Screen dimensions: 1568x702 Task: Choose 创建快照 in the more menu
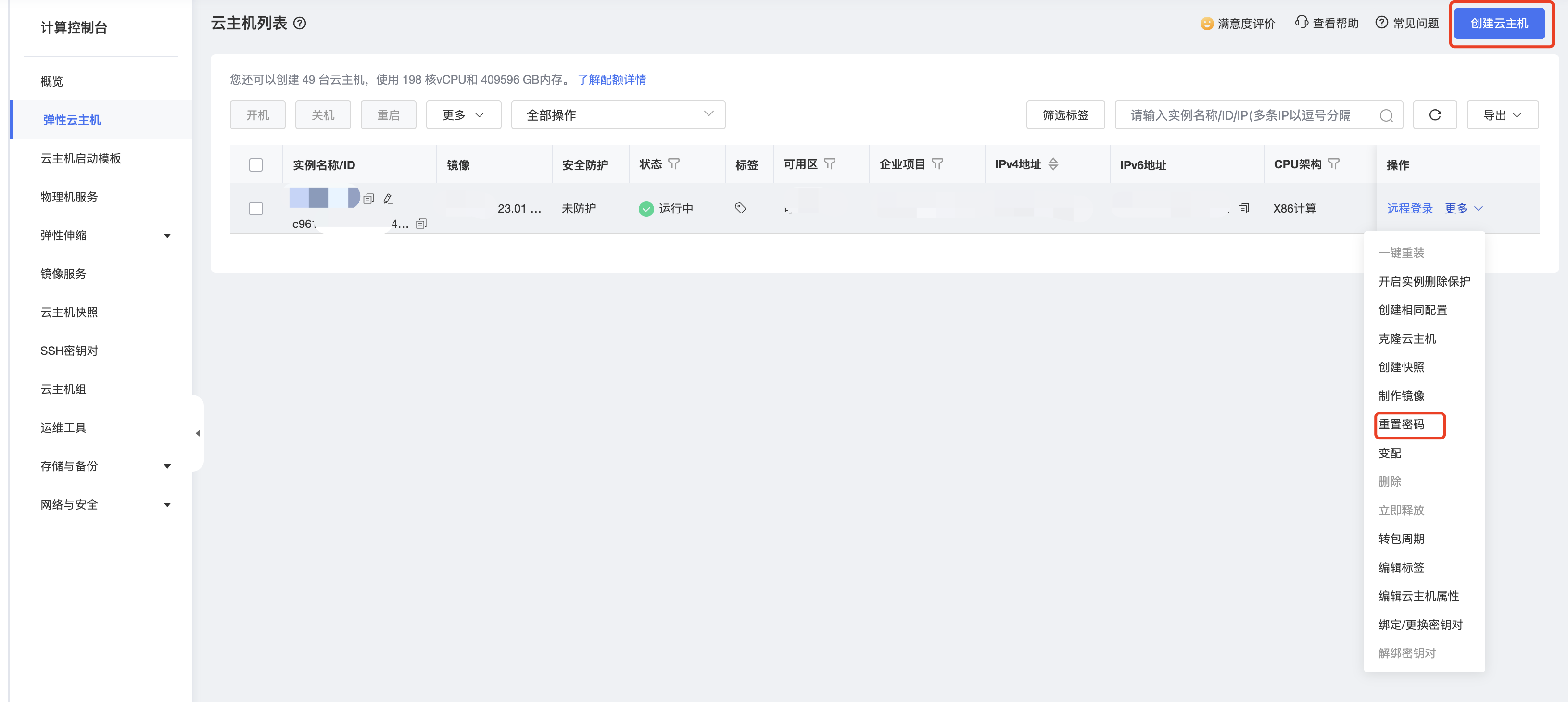[1401, 367]
